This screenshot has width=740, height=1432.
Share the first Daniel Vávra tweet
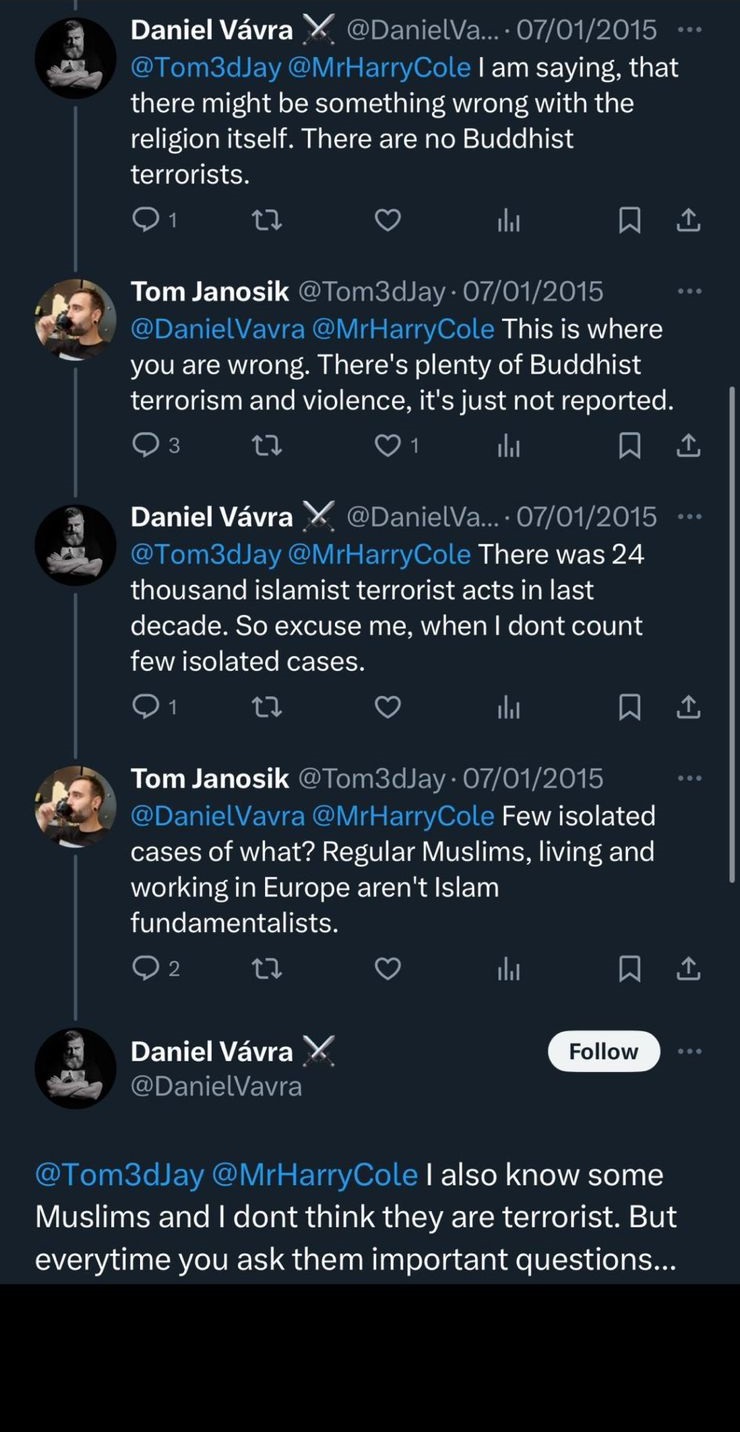(x=688, y=220)
